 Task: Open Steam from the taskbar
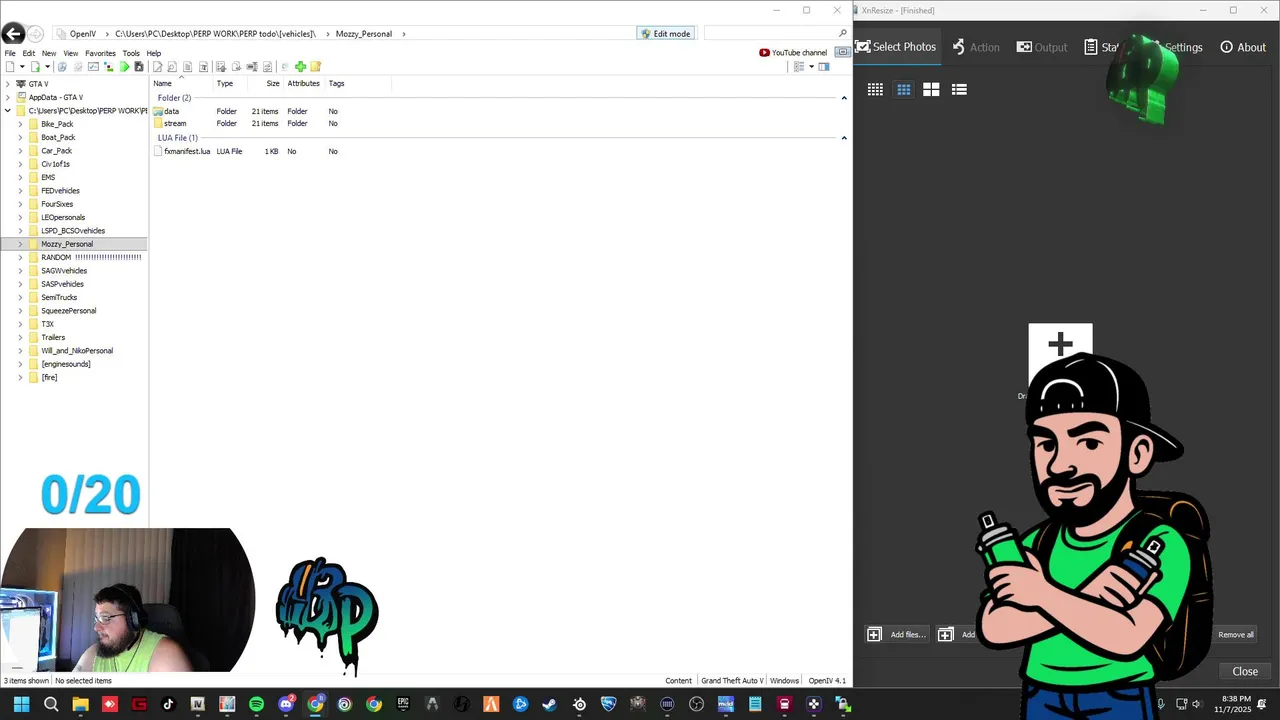click(549, 704)
